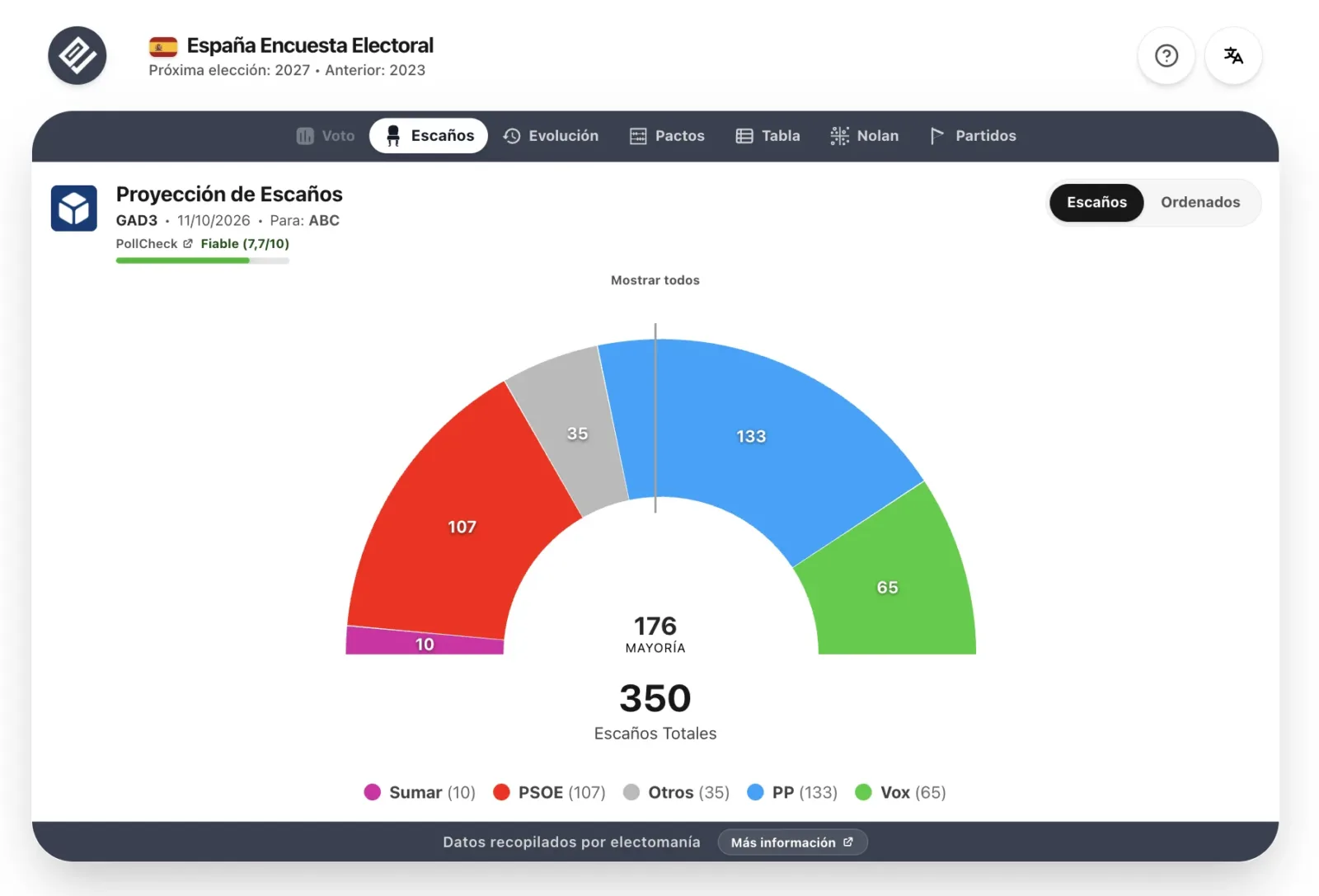
Task: Open the language translate button
Action: (x=1233, y=56)
